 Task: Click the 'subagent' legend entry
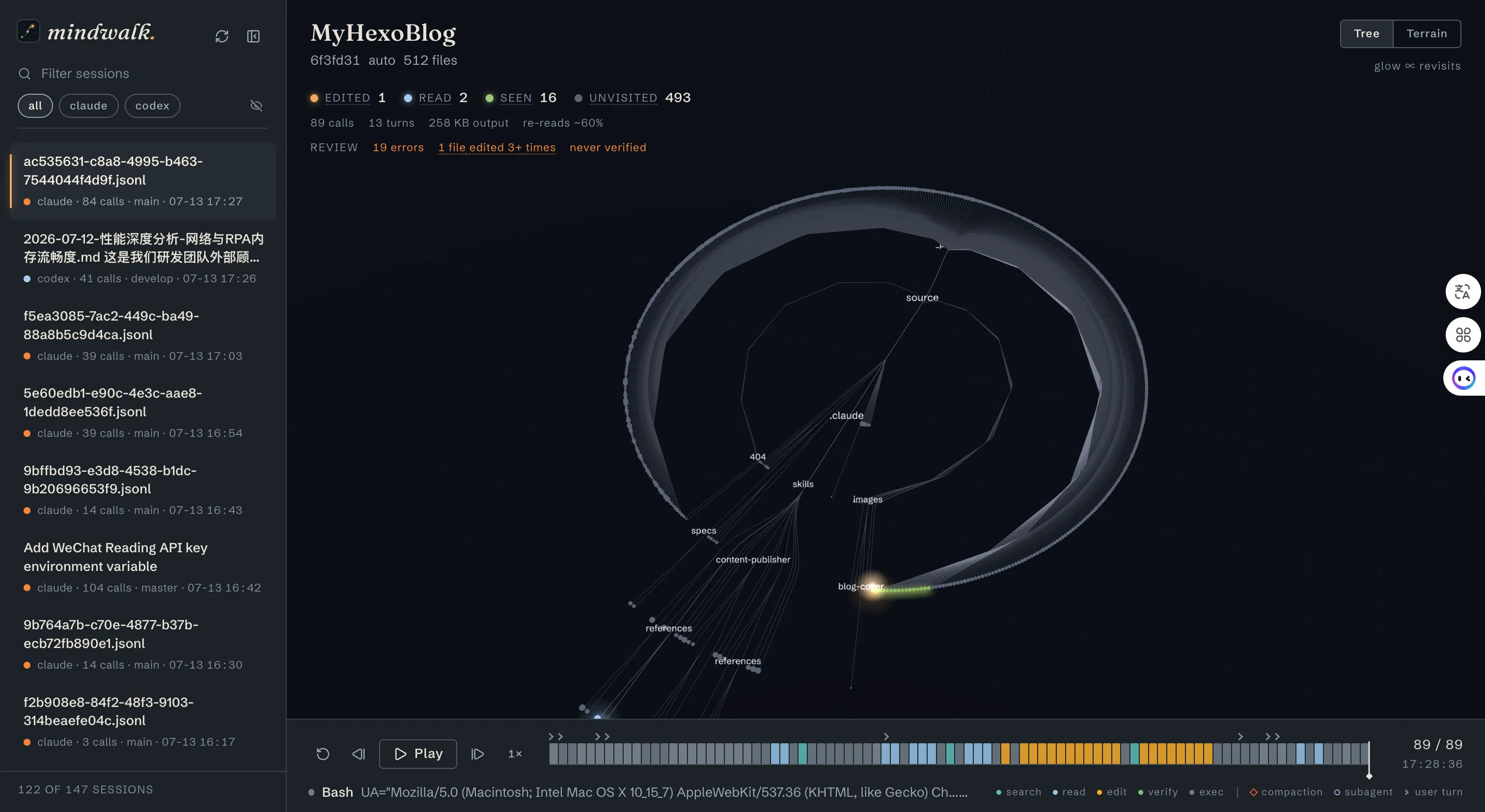click(x=1363, y=792)
